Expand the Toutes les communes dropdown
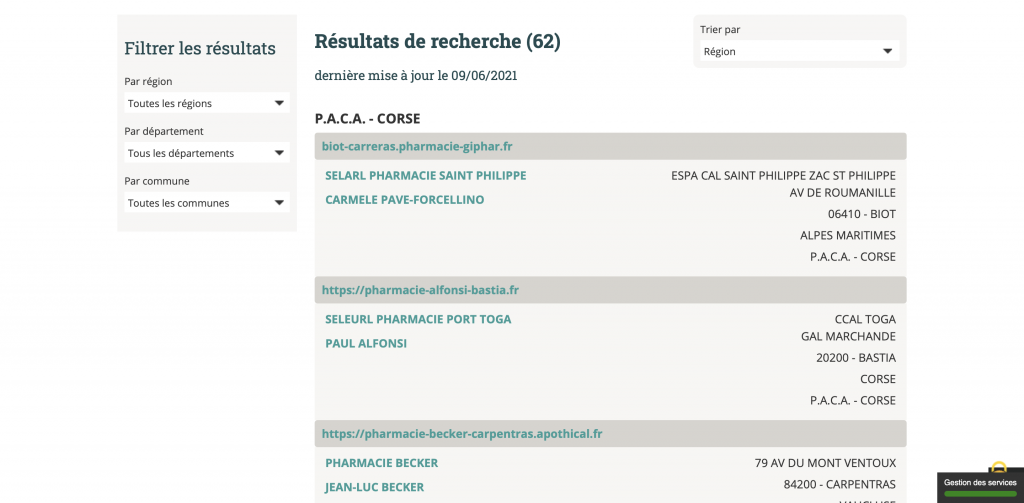This screenshot has height=503, width=1024. coord(206,203)
